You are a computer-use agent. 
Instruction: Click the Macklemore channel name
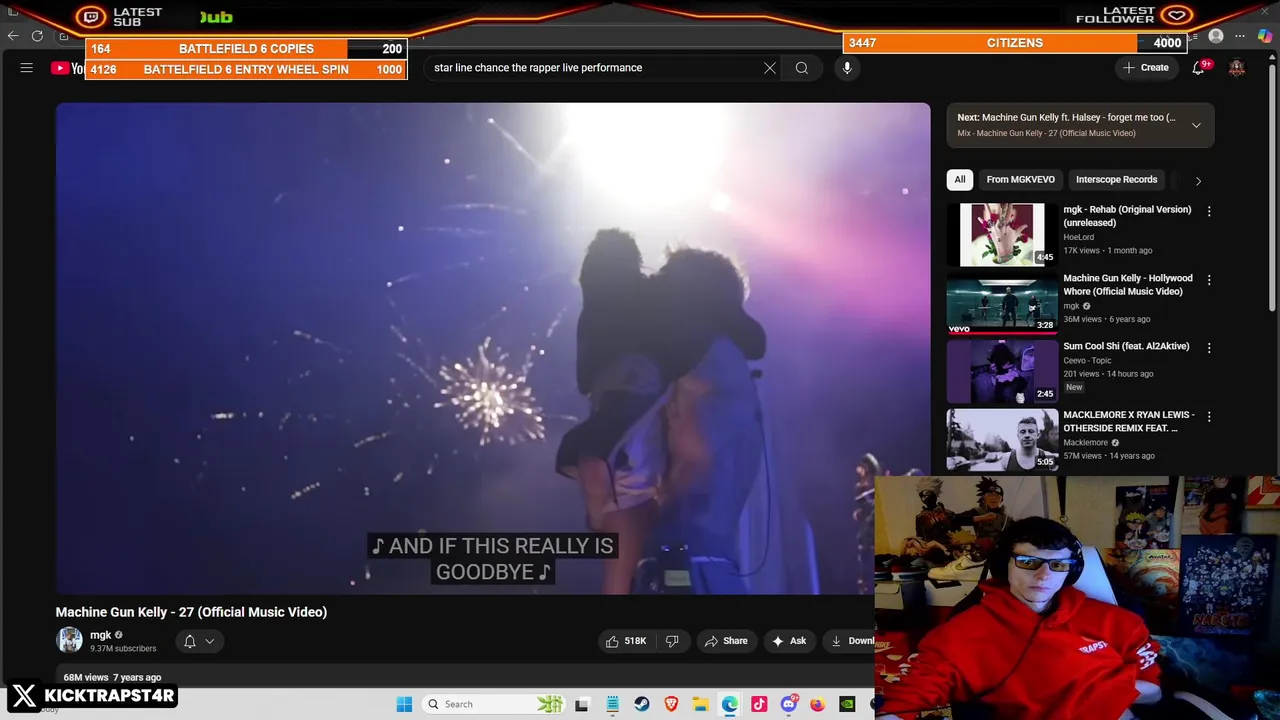pyautogui.click(x=1085, y=442)
